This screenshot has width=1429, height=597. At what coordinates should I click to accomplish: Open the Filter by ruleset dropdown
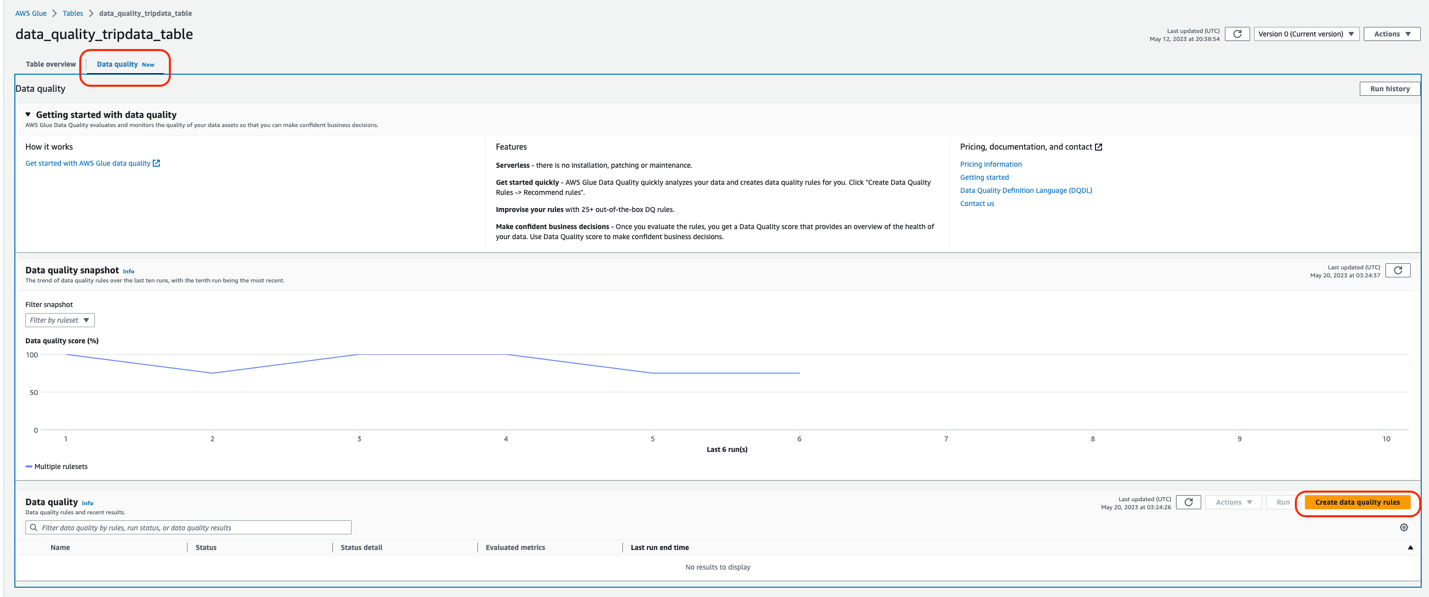click(60, 320)
